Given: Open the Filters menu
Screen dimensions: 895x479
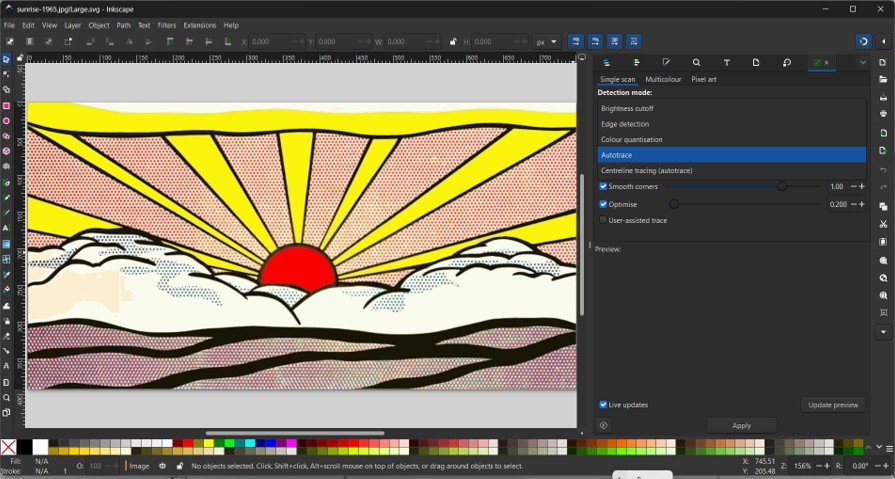Looking at the screenshot, I should point(167,25).
